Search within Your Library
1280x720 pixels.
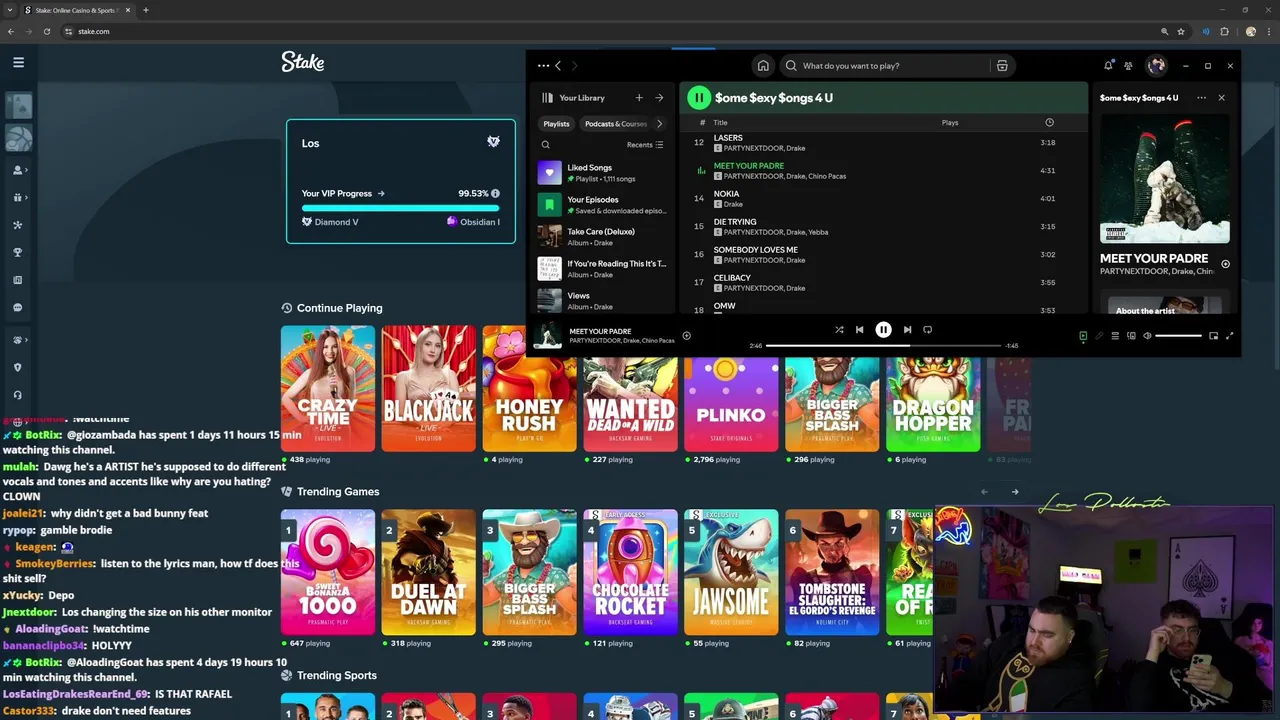[545, 145]
